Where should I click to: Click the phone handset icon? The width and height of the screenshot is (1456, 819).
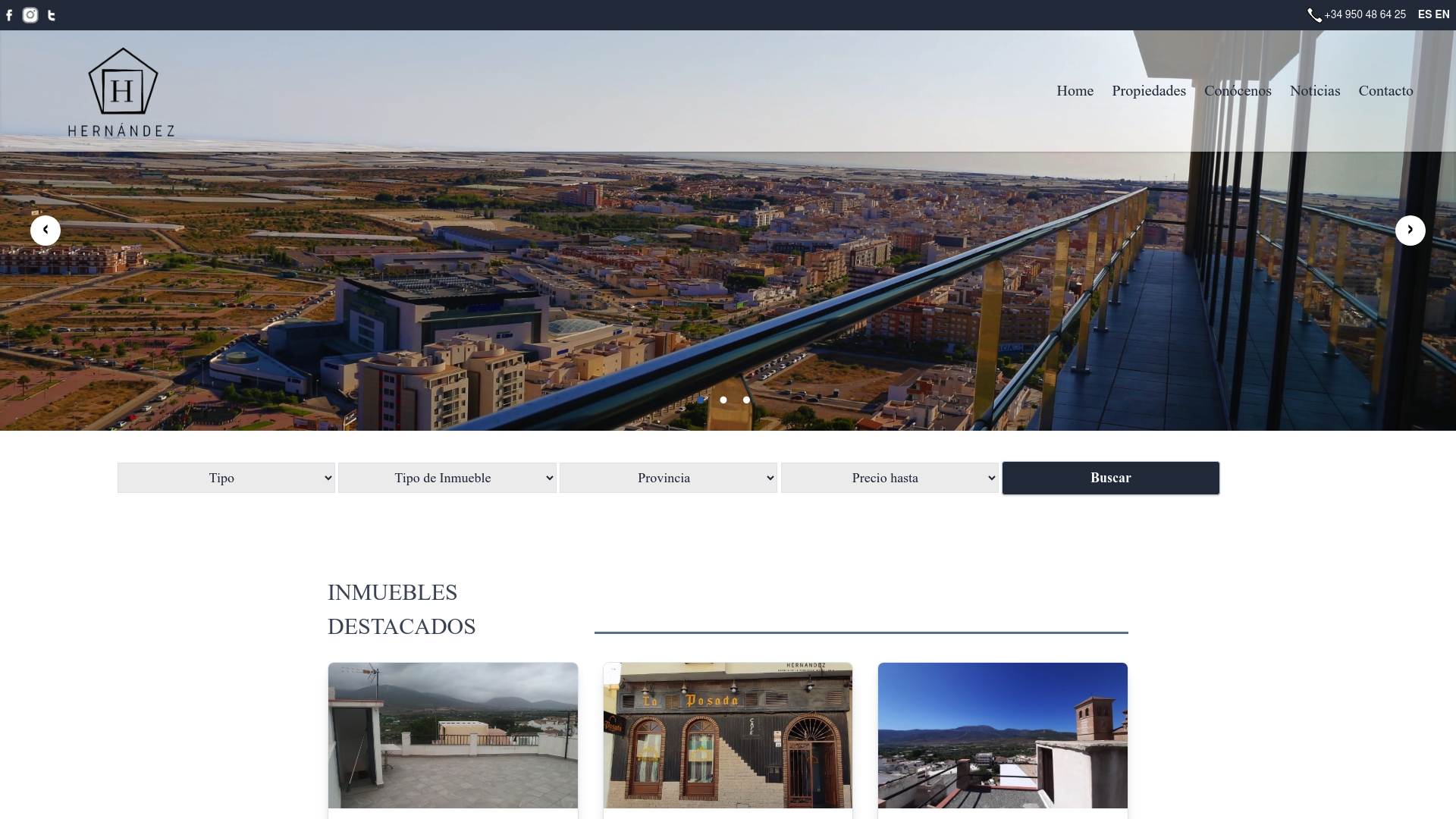click(x=1314, y=15)
